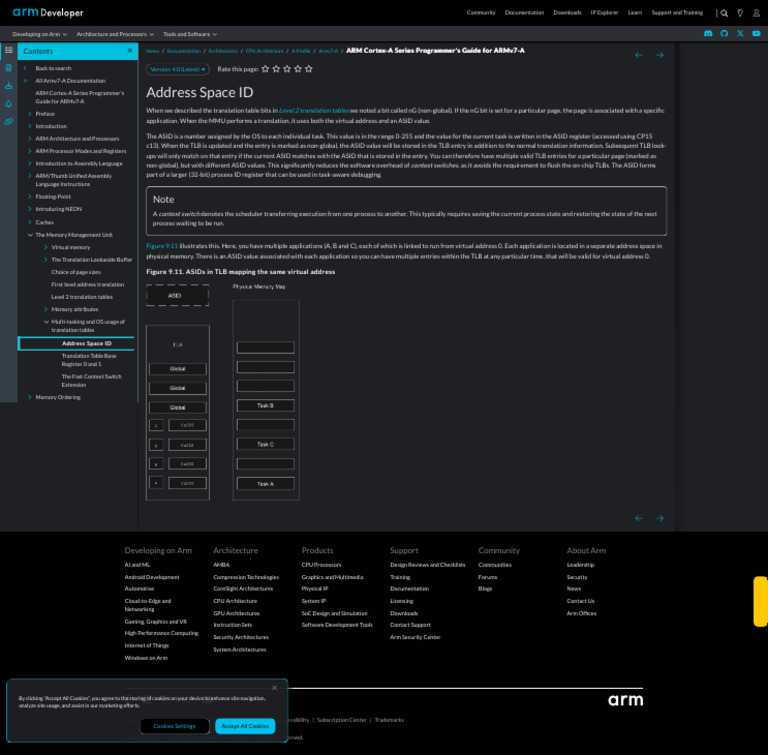This screenshot has width=768, height=755.
Task: Open Trademarks footer link
Action: click(x=389, y=720)
